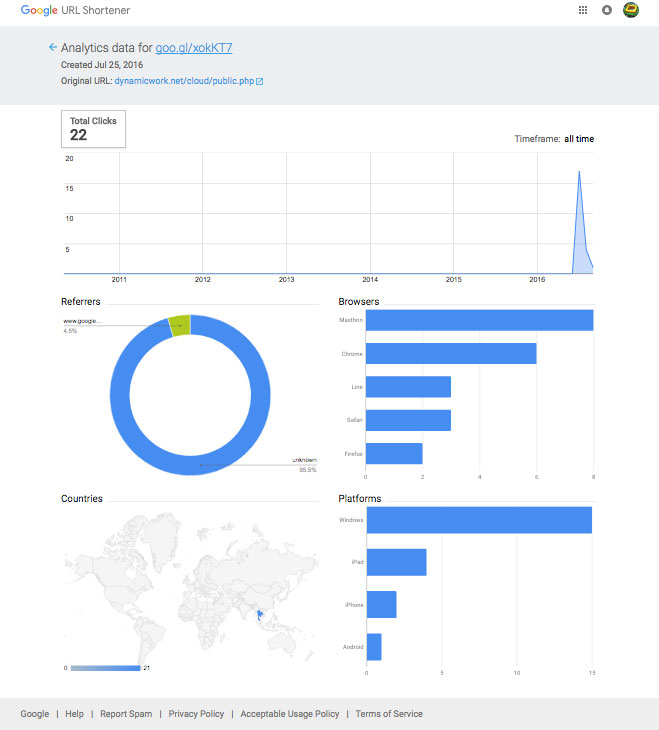The height and width of the screenshot is (730, 659).
Task: Click the Total Clicks box
Action: pos(93,129)
